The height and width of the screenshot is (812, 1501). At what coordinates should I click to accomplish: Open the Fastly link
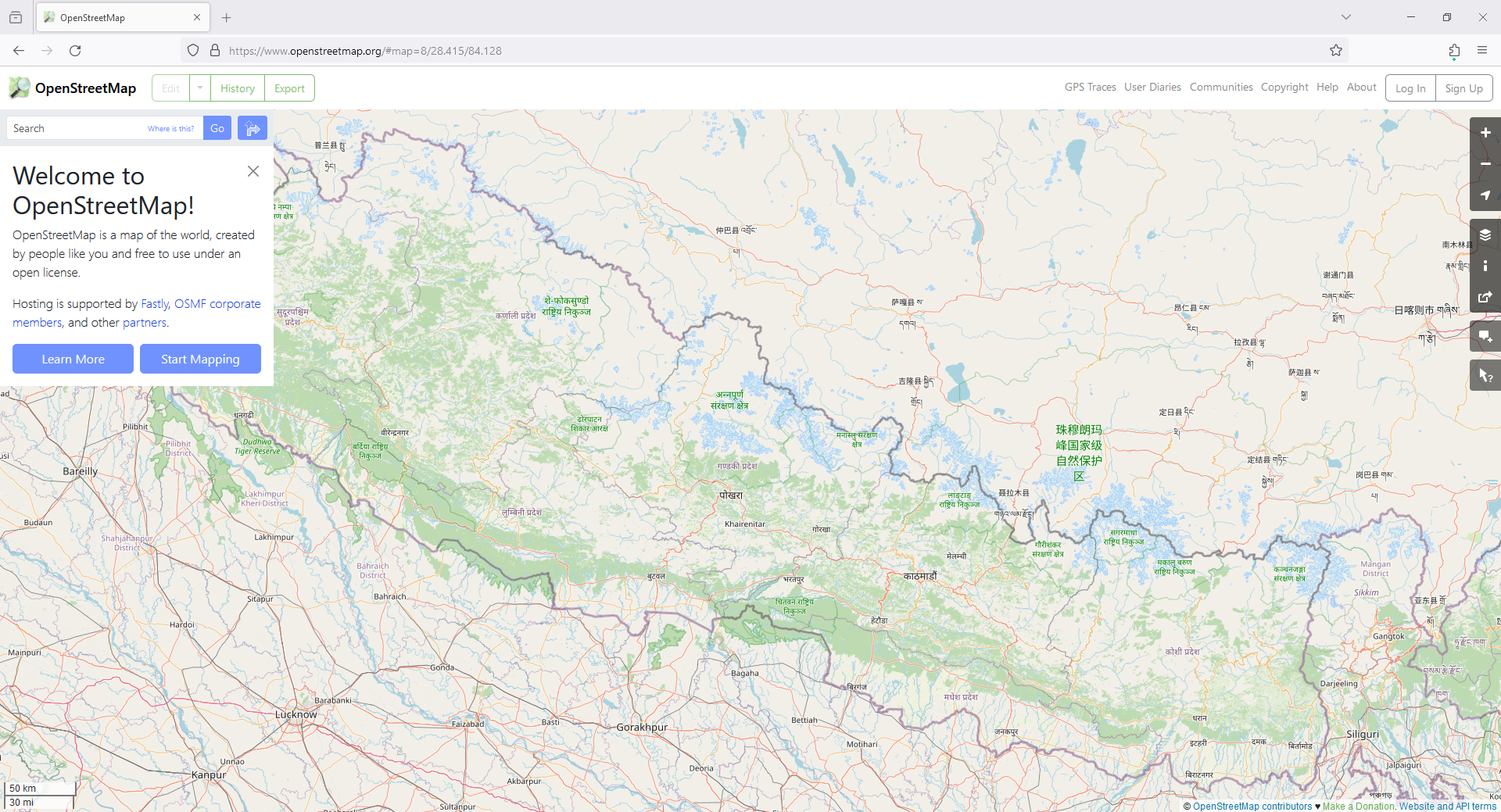click(x=155, y=304)
